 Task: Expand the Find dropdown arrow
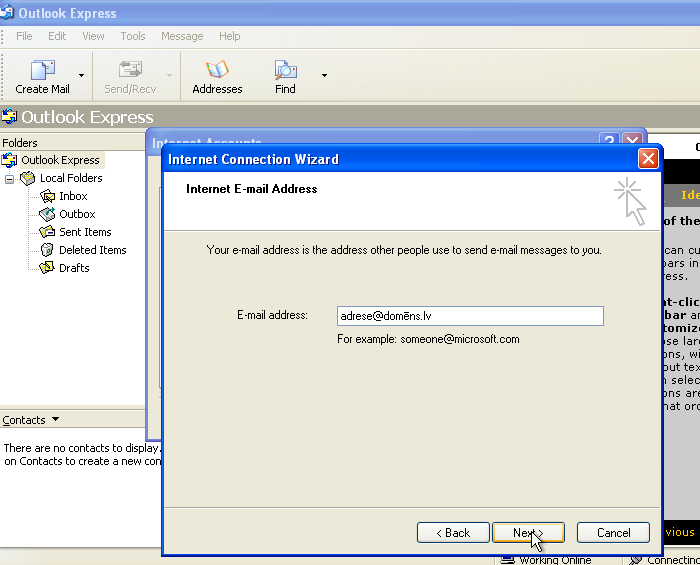pos(325,75)
